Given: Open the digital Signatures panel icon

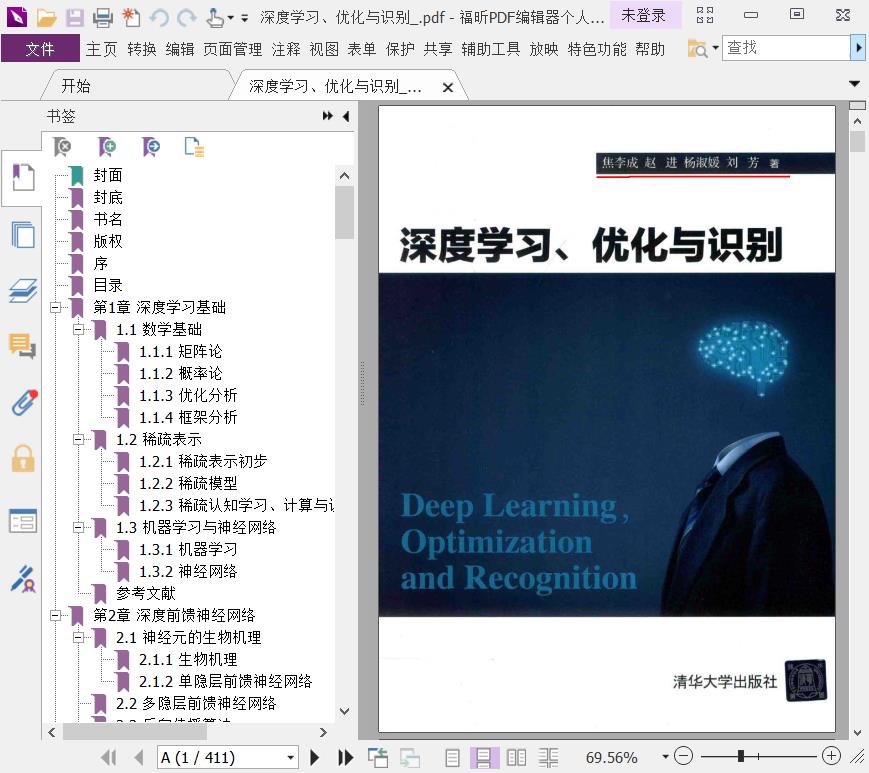Looking at the screenshot, I should 23,579.
